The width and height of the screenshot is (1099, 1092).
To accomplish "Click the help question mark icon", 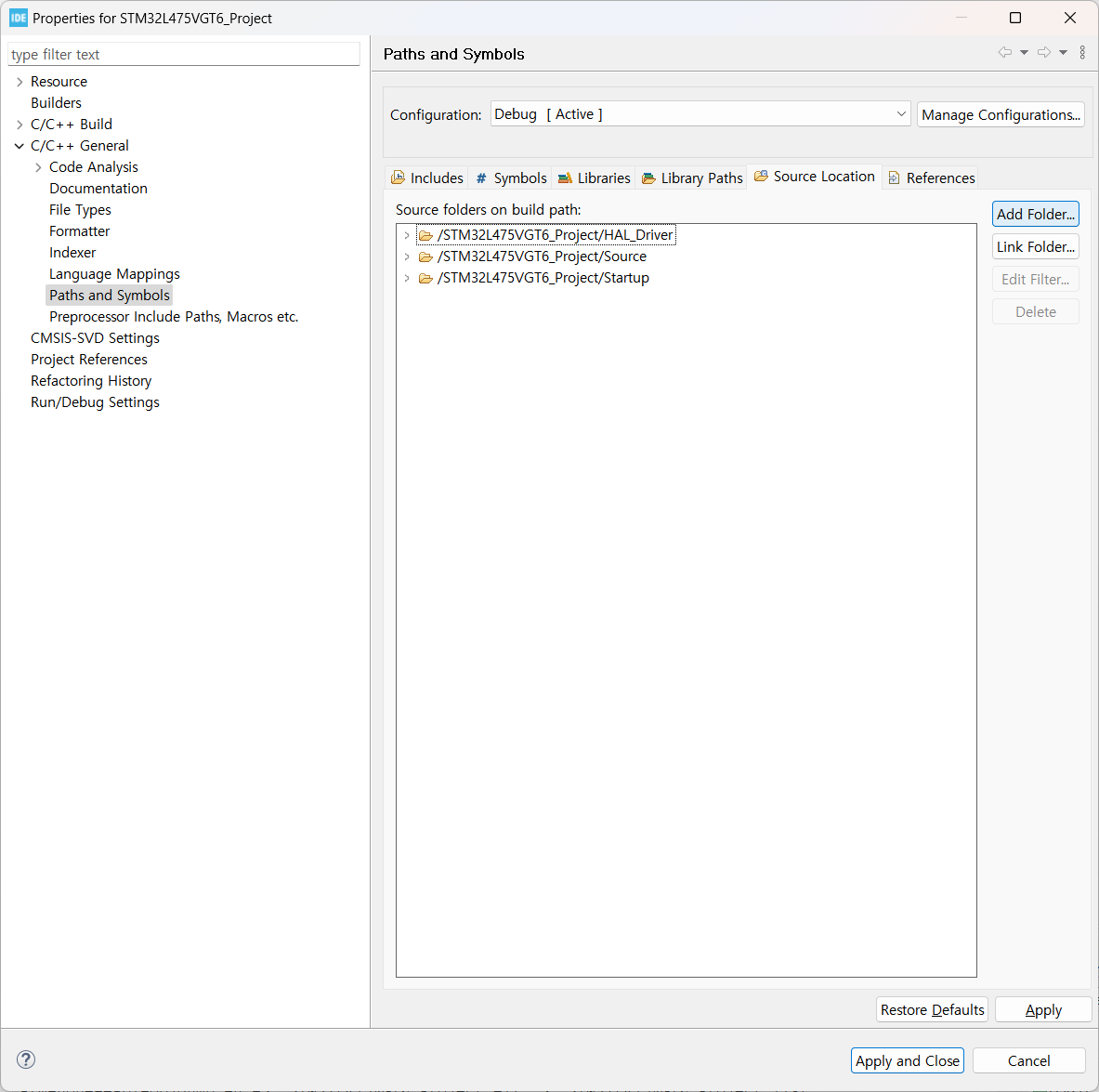I will (x=26, y=1059).
